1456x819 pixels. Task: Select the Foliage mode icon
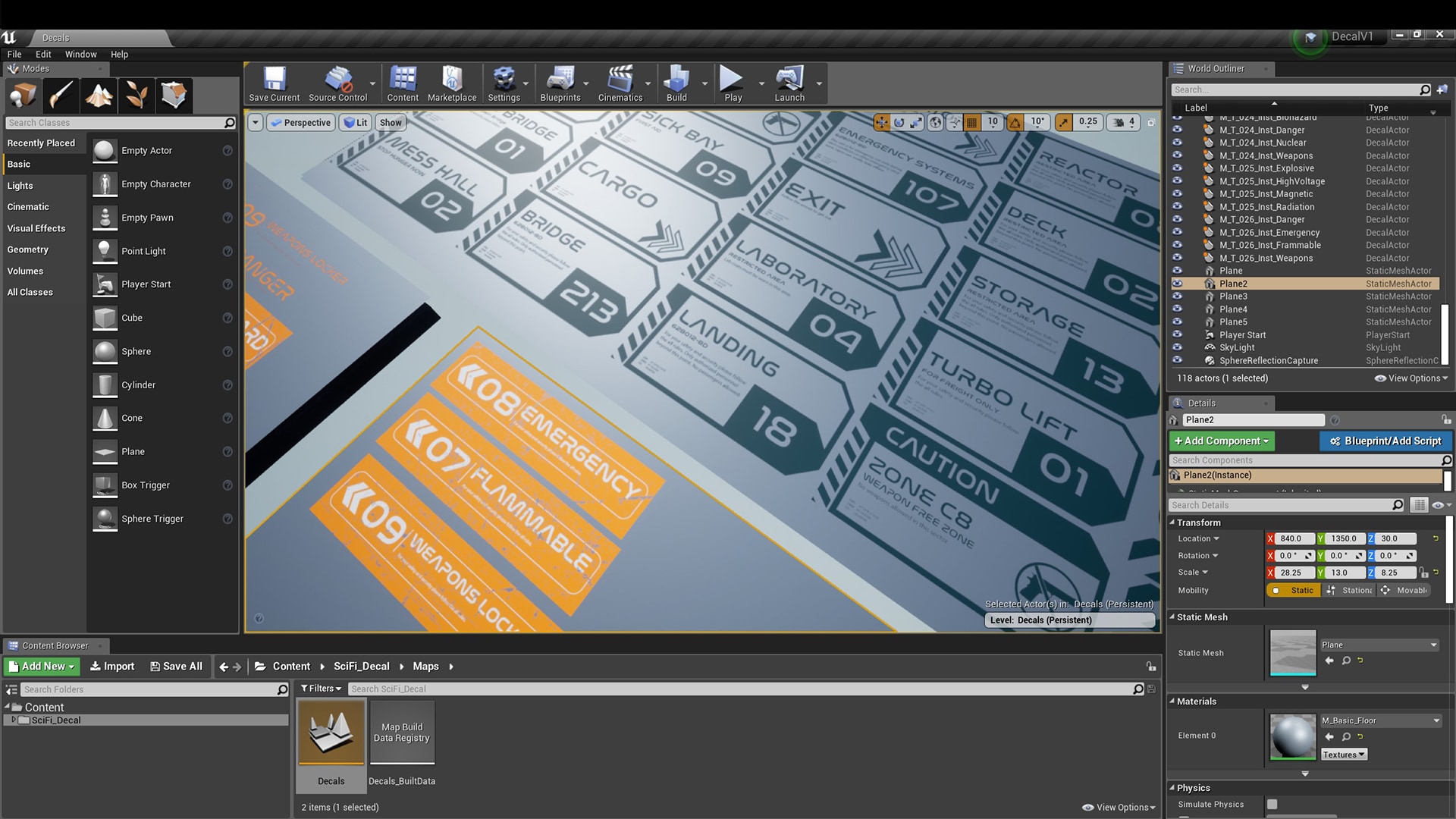pos(137,95)
